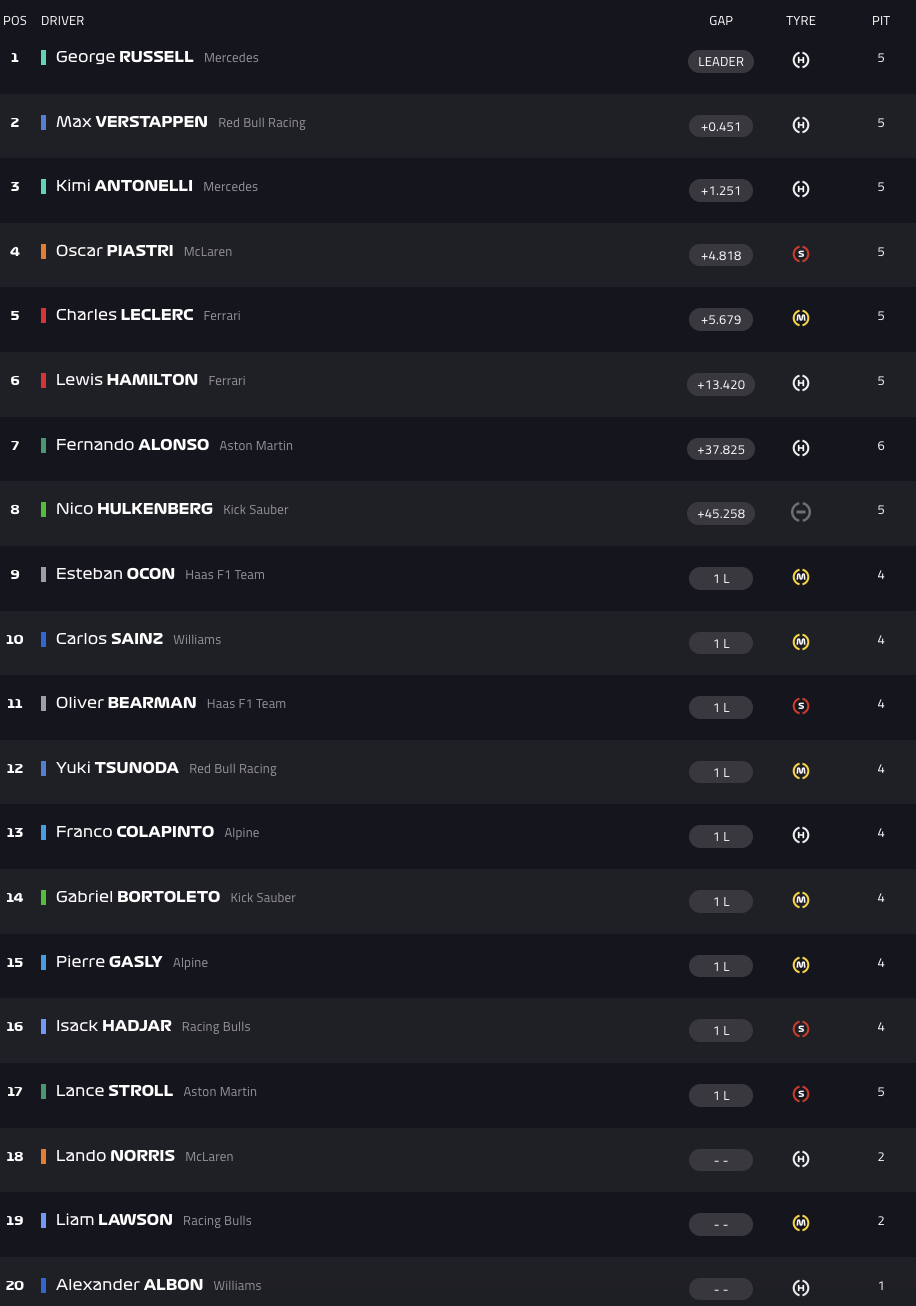Click Nico Hulkenberg's unknown tyre icon

800,512
